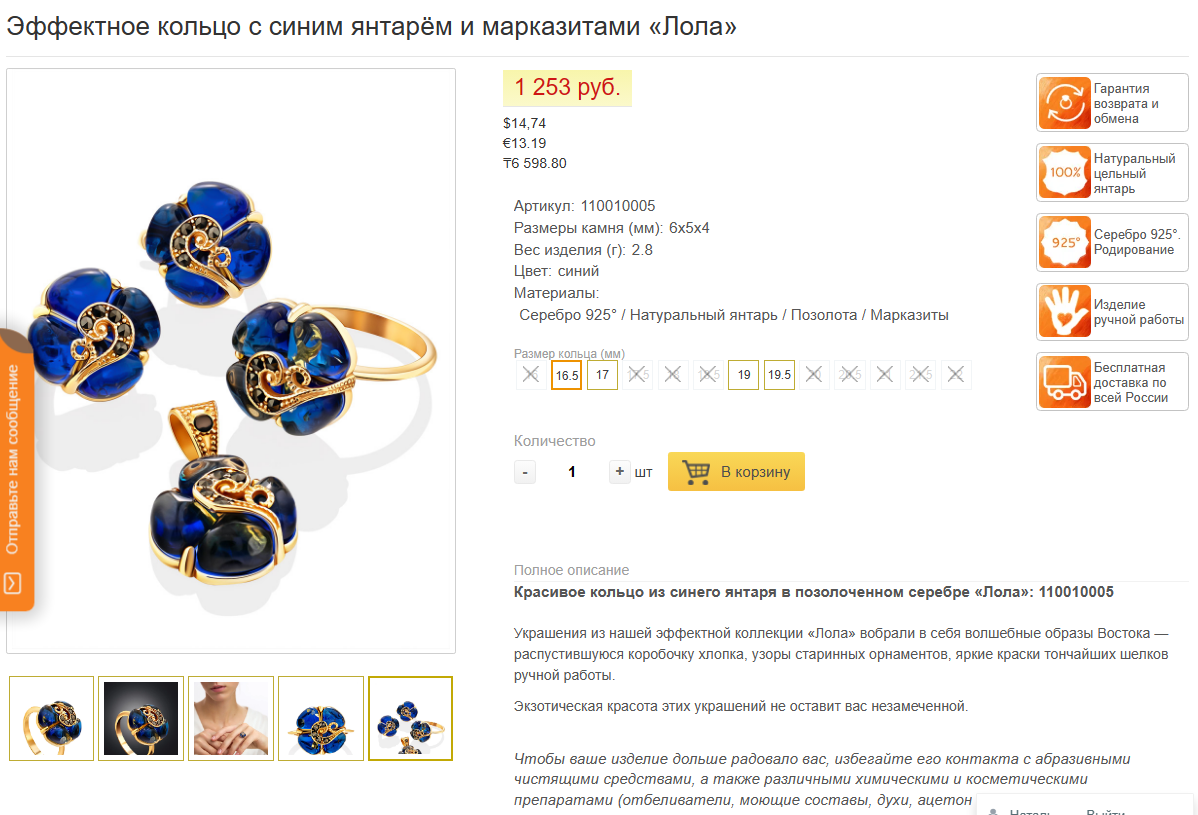The height and width of the screenshot is (815, 1198).
Task: Click the handmade product hand icon
Action: 1064,312
